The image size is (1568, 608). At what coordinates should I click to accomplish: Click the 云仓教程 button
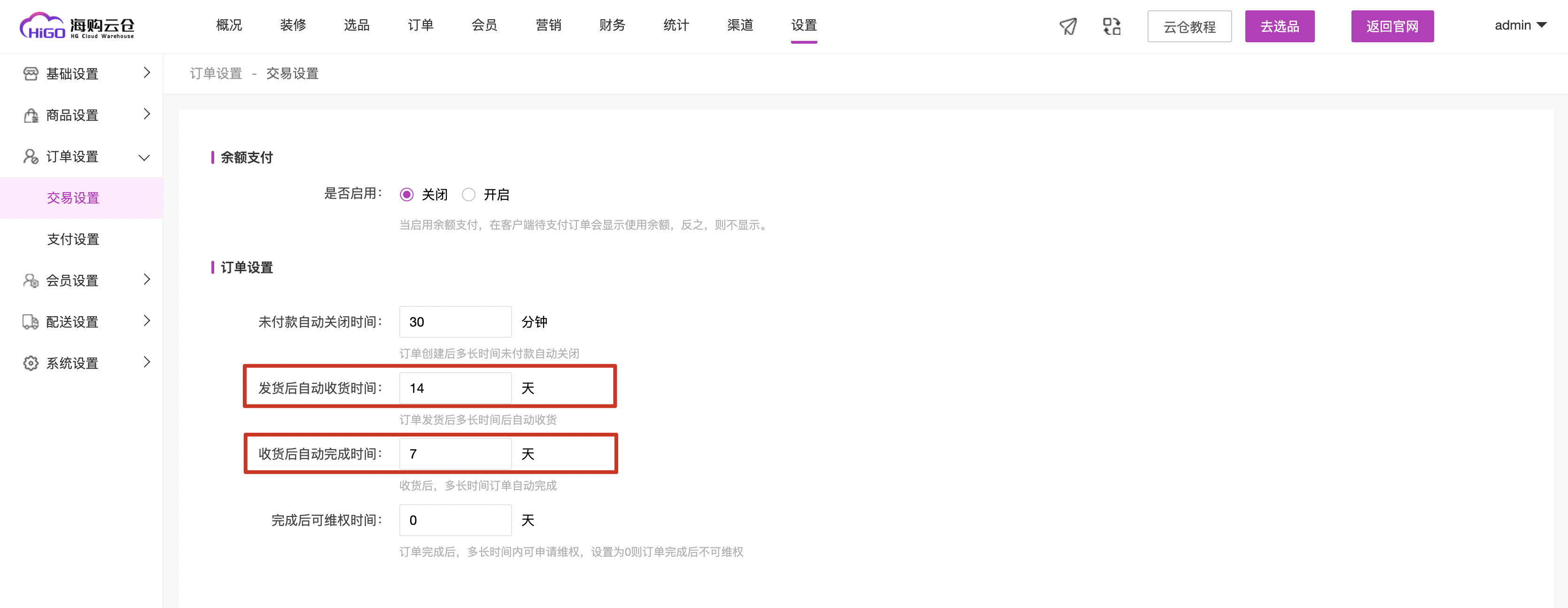pyautogui.click(x=1189, y=26)
